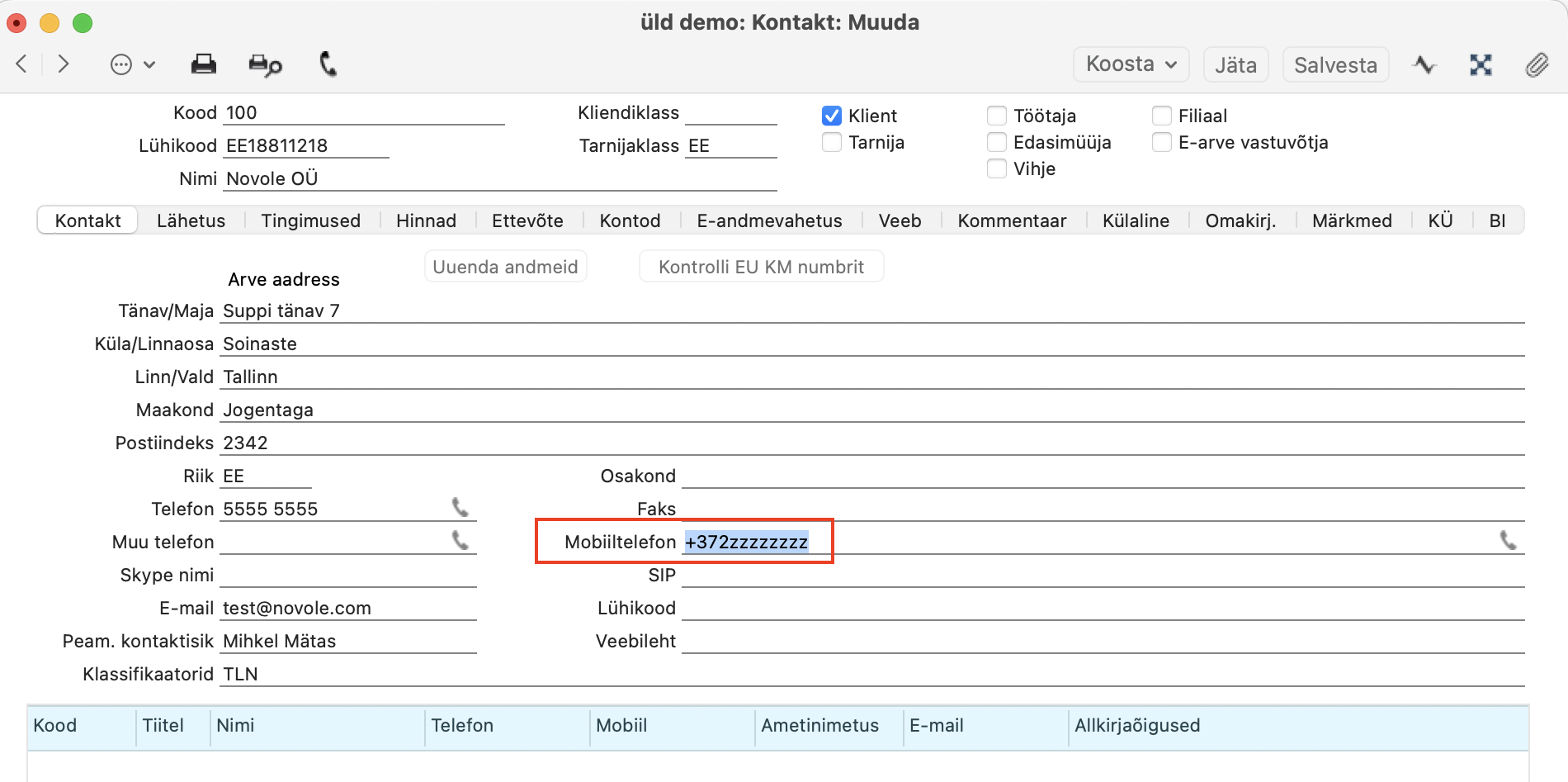Viewport: 1568px width, 782px height.
Task: Click the print icon in toolbar
Action: [x=203, y=64]
